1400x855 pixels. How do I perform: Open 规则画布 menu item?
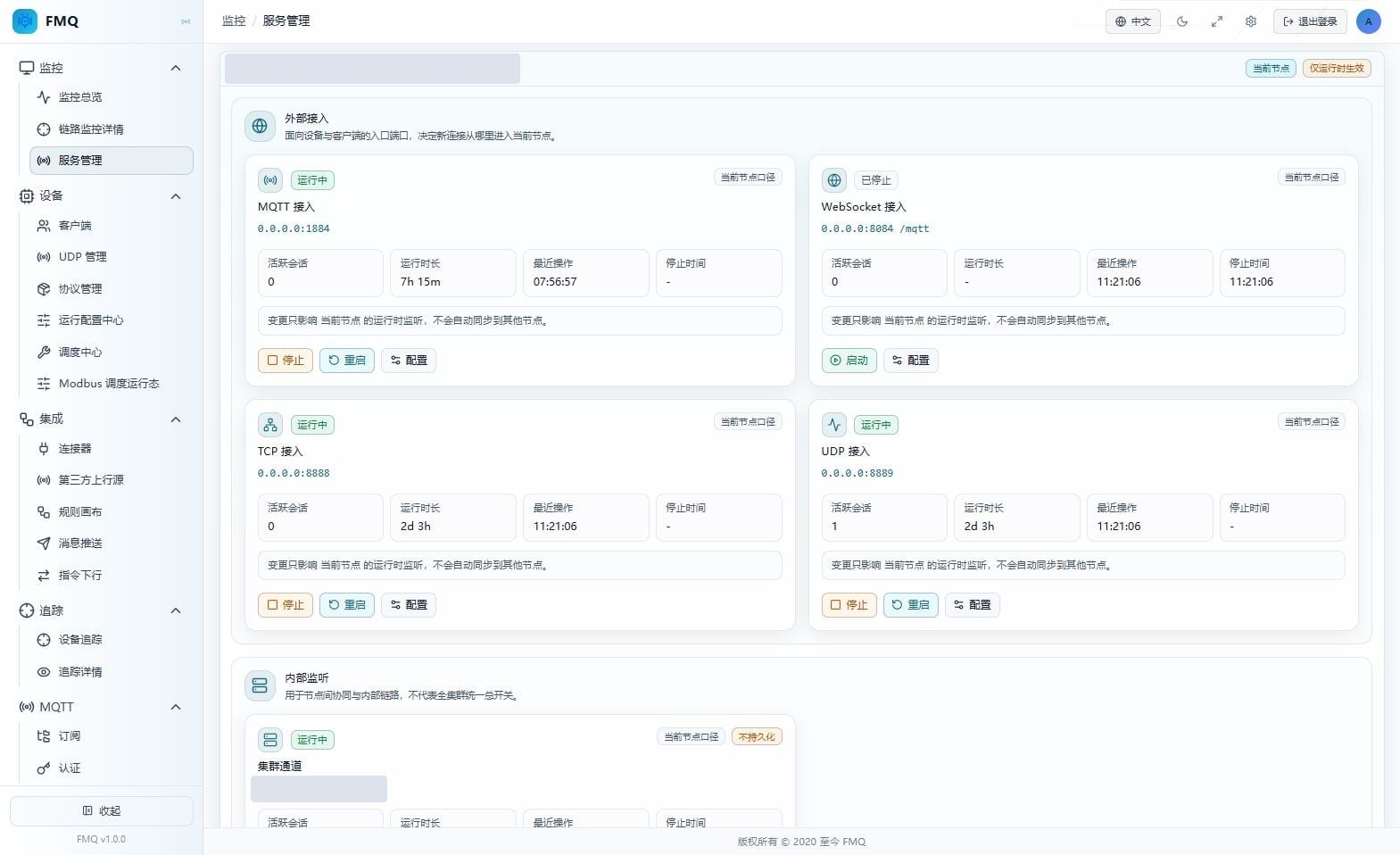tap(112, 512)
